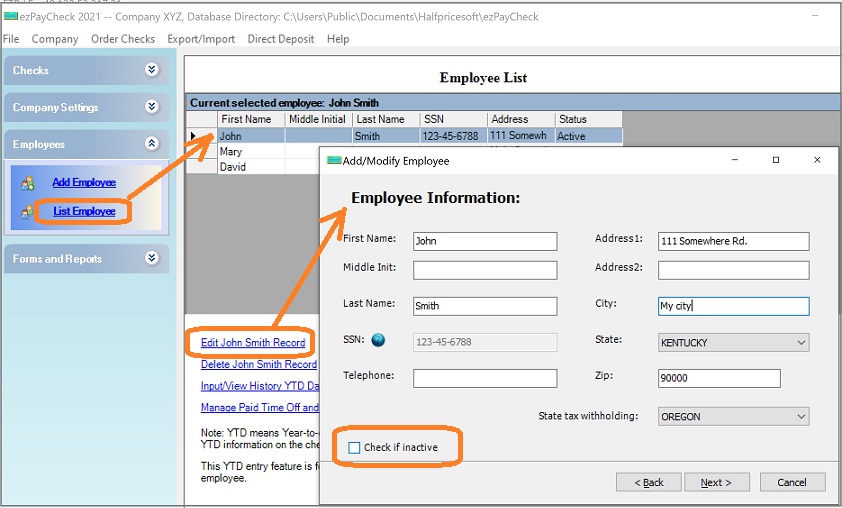Click the List Employee person icon

click(27, 211)
